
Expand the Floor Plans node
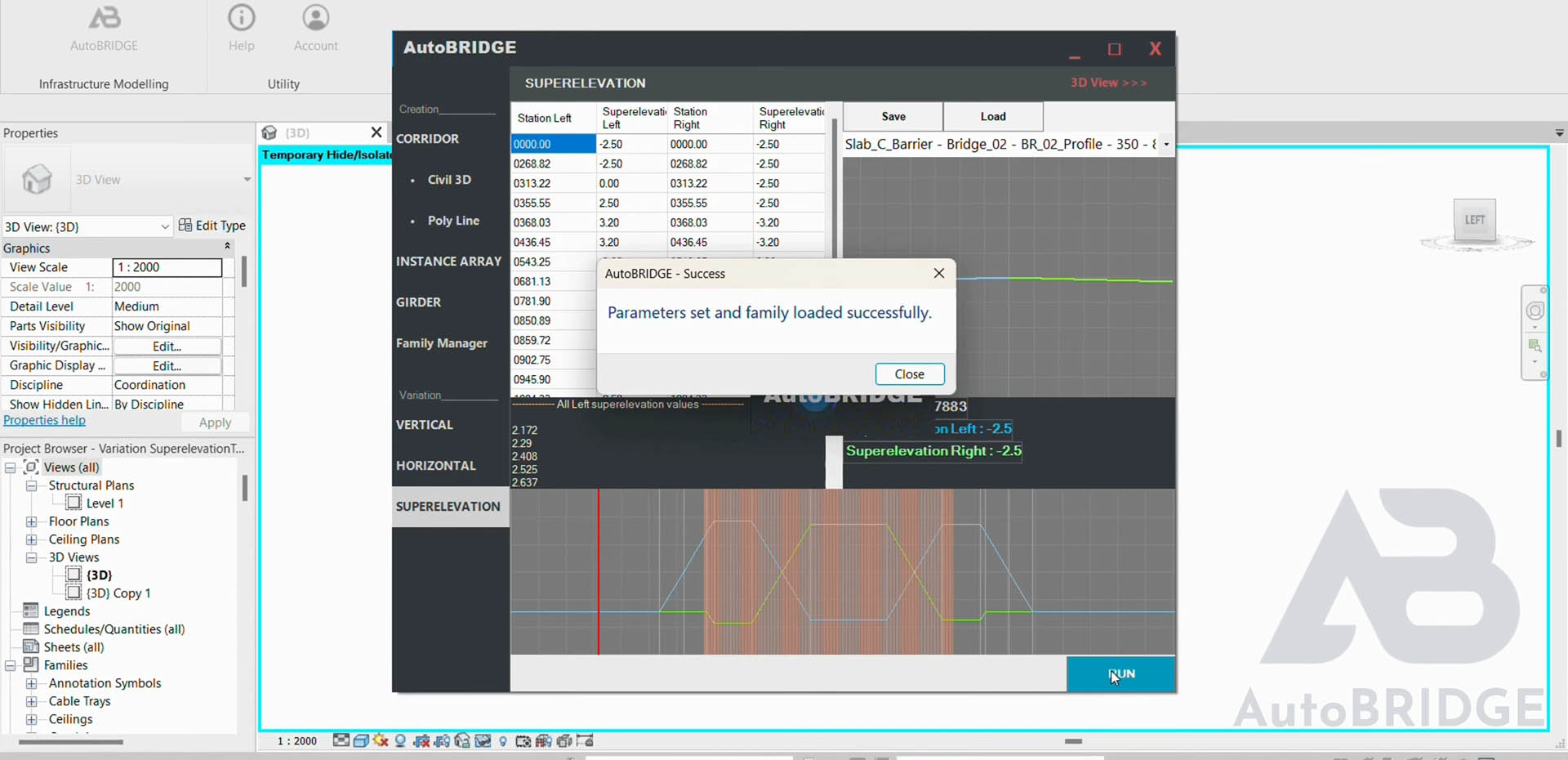(31, 521)
